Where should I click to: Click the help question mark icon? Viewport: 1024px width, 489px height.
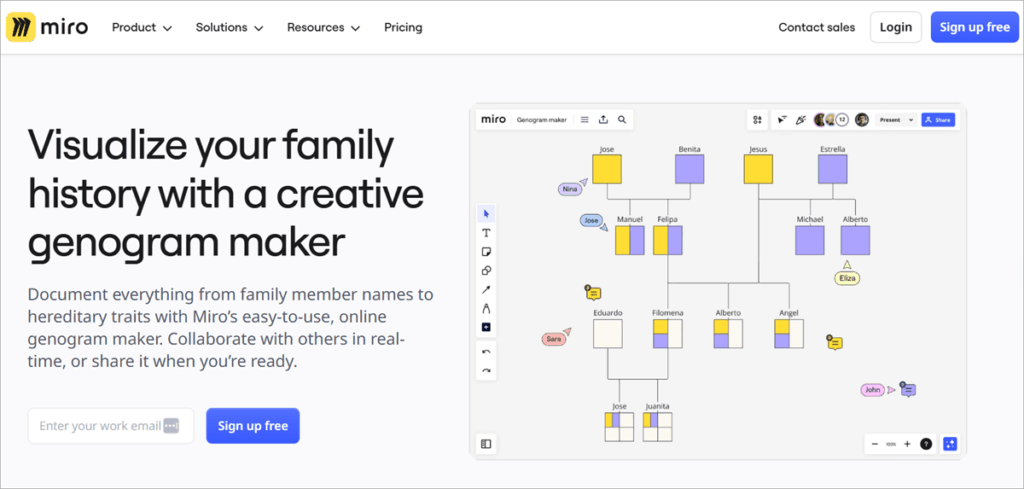click(x=926, y=444)
